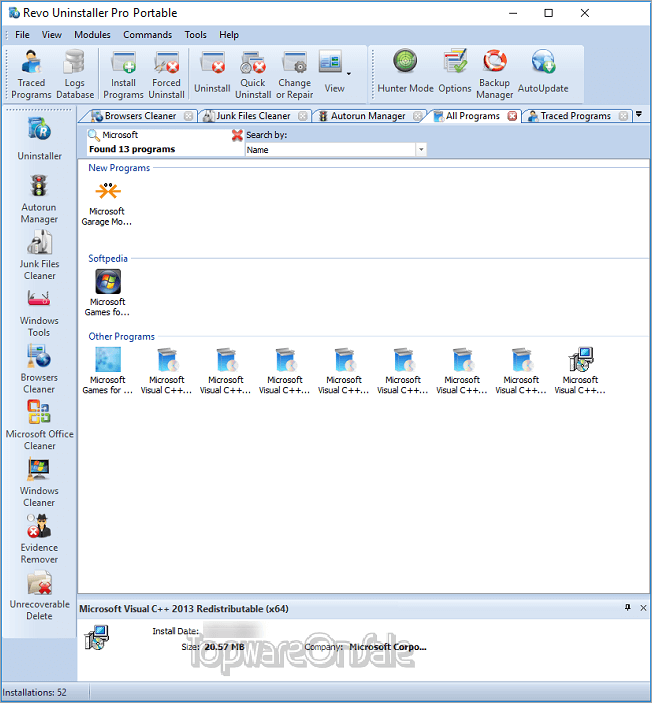Click the 20.57 MB size value
Image resolution: width=652 pixels, height=703 pixels.
click(x=224, y=647)
